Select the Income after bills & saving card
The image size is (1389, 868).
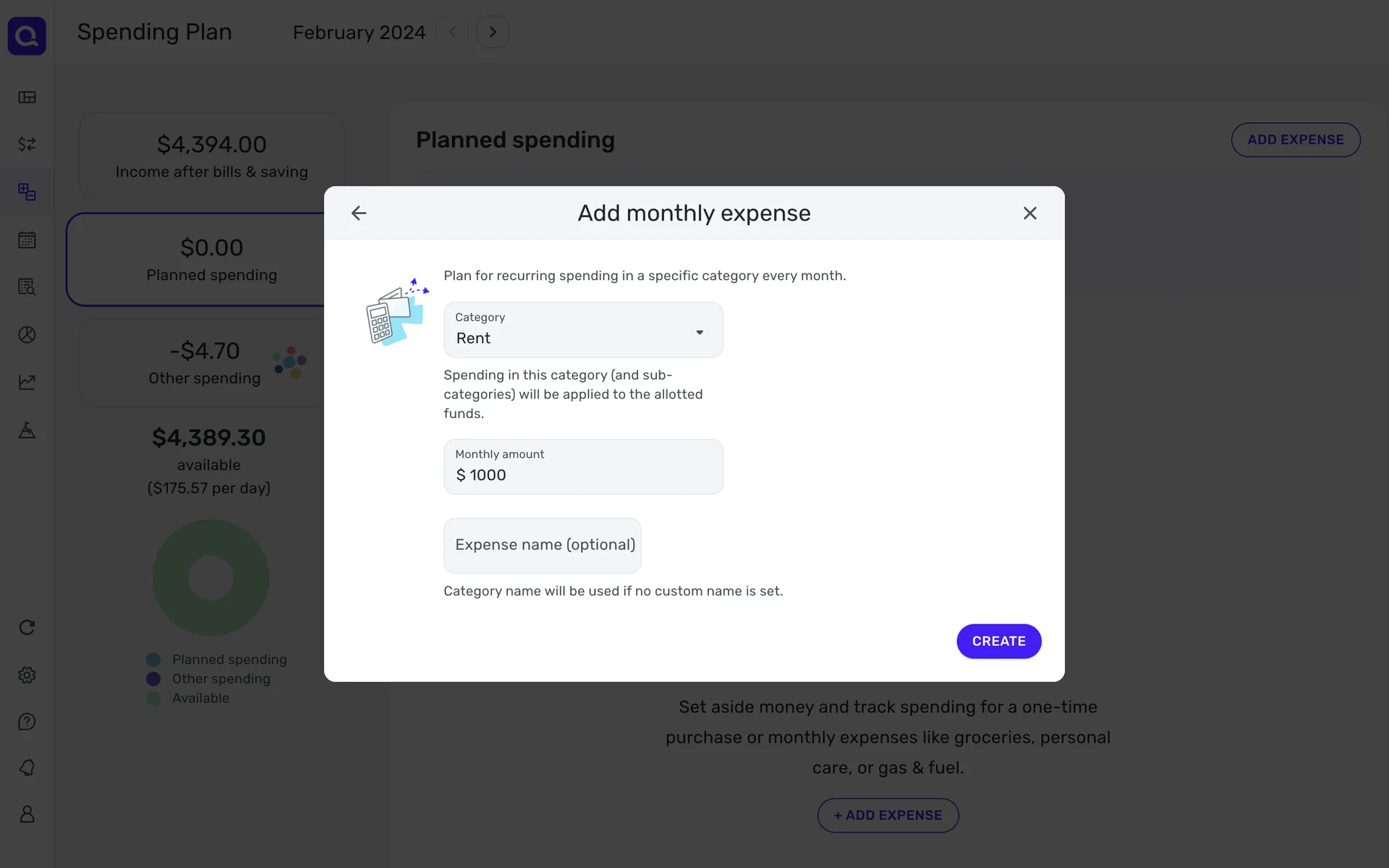[211, 156]
